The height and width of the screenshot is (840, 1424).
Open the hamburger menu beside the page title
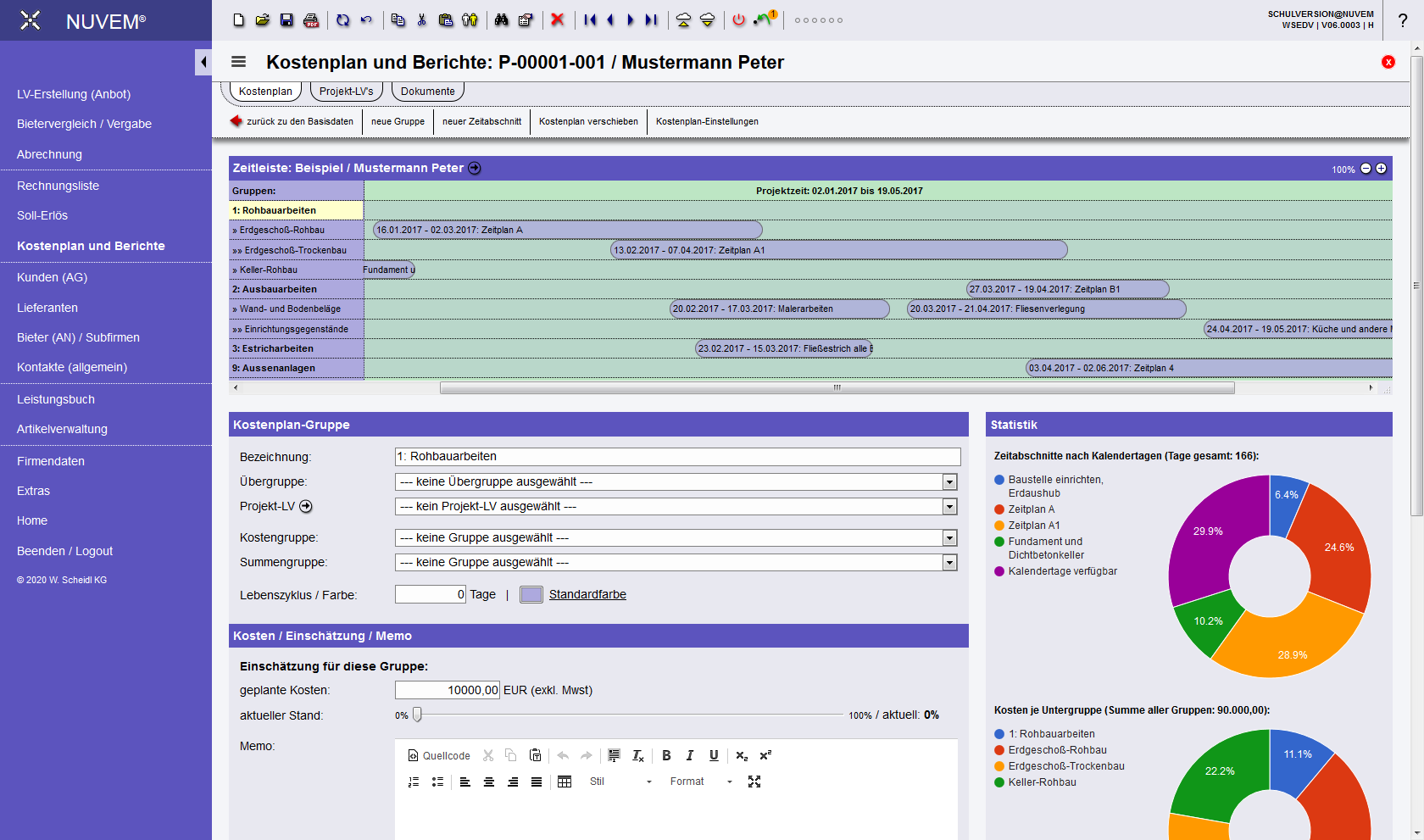[x=238, y=62]
